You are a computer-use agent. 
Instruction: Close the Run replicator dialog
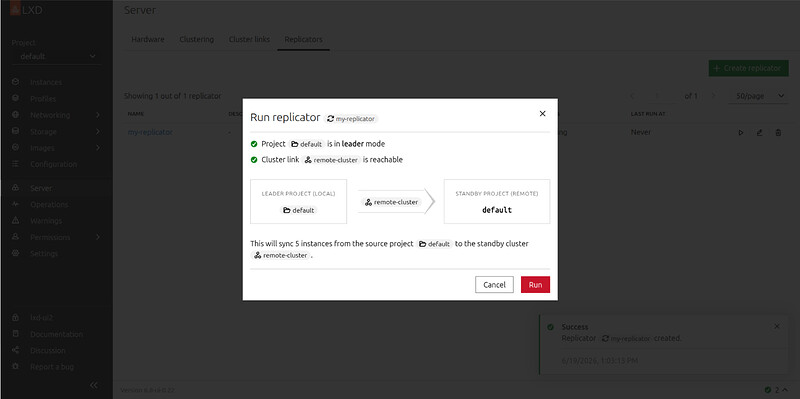[x=542, y=114]
